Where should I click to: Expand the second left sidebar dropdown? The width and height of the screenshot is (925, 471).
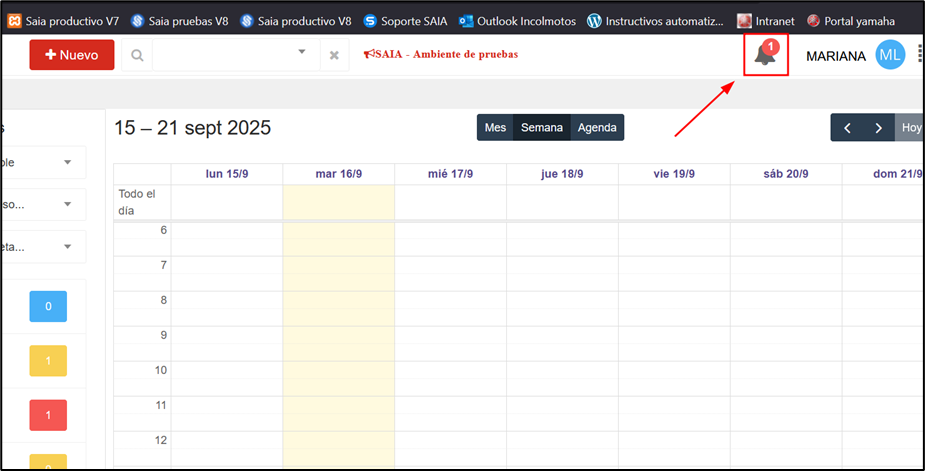pos(68,204)
